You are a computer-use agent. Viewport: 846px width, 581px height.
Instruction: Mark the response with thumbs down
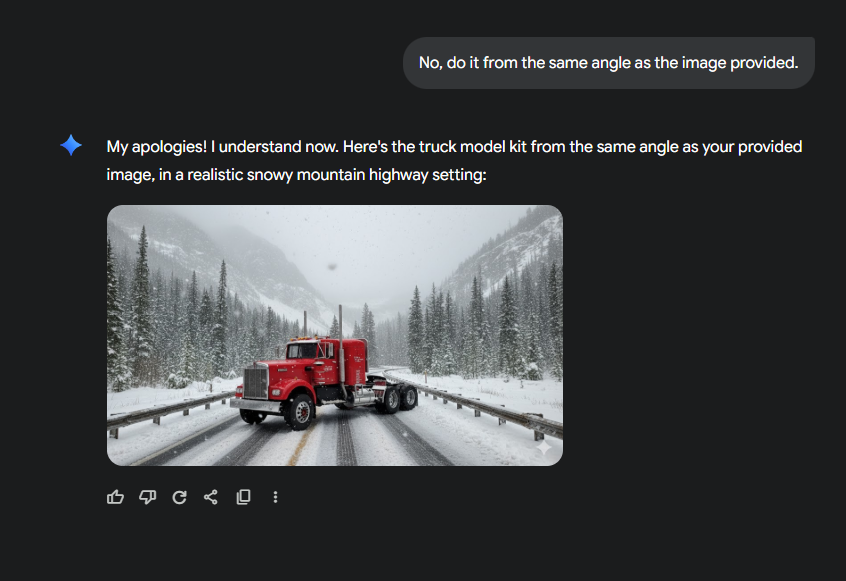(147, 497)
